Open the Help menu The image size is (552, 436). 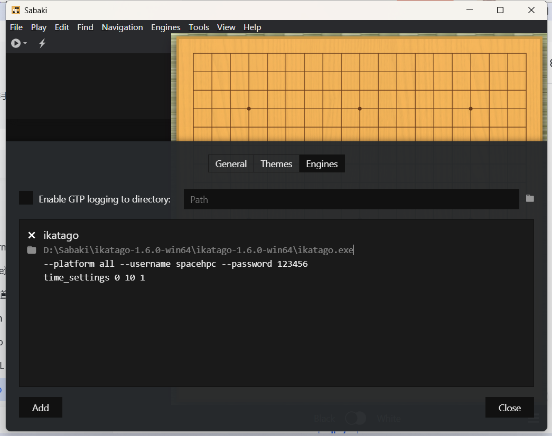[x=252, y=27]
